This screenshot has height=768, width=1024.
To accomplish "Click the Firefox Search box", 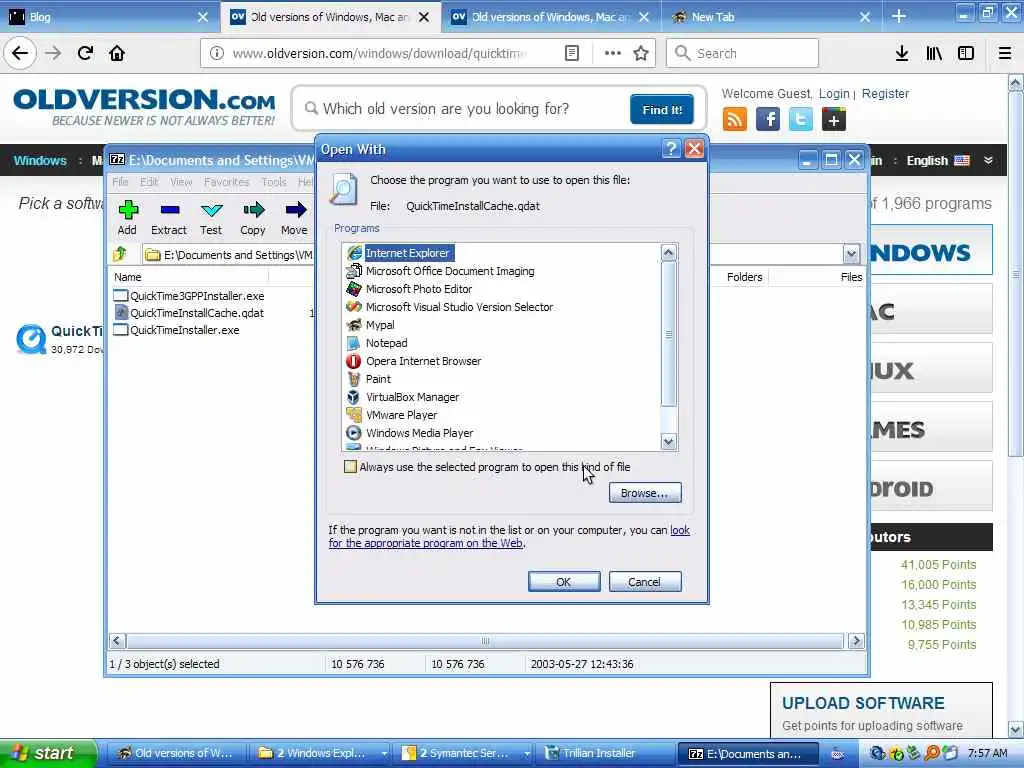I will click(x=742, y=53).
